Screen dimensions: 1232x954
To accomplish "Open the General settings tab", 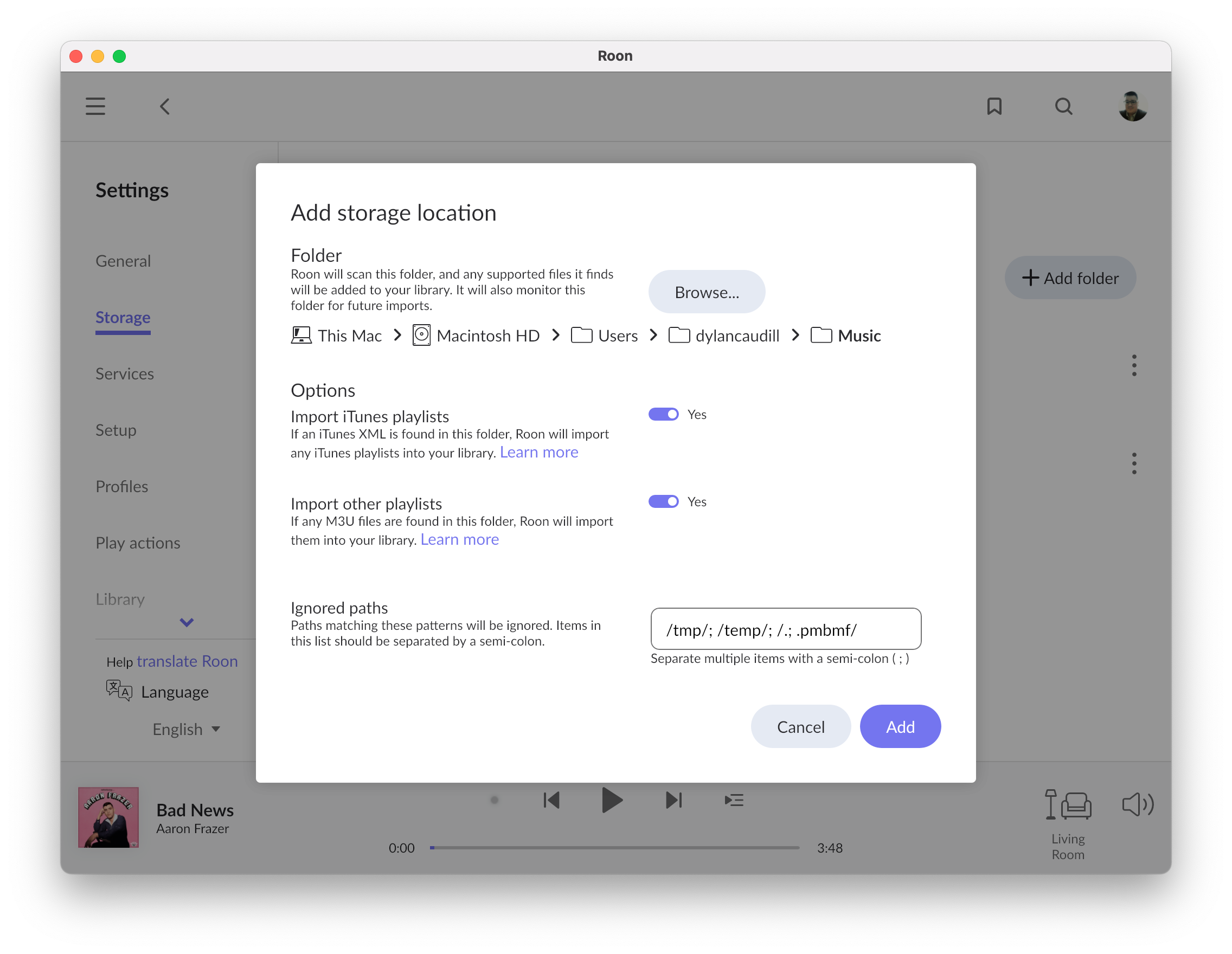I will pyautogui.click(x=123, y=261).
